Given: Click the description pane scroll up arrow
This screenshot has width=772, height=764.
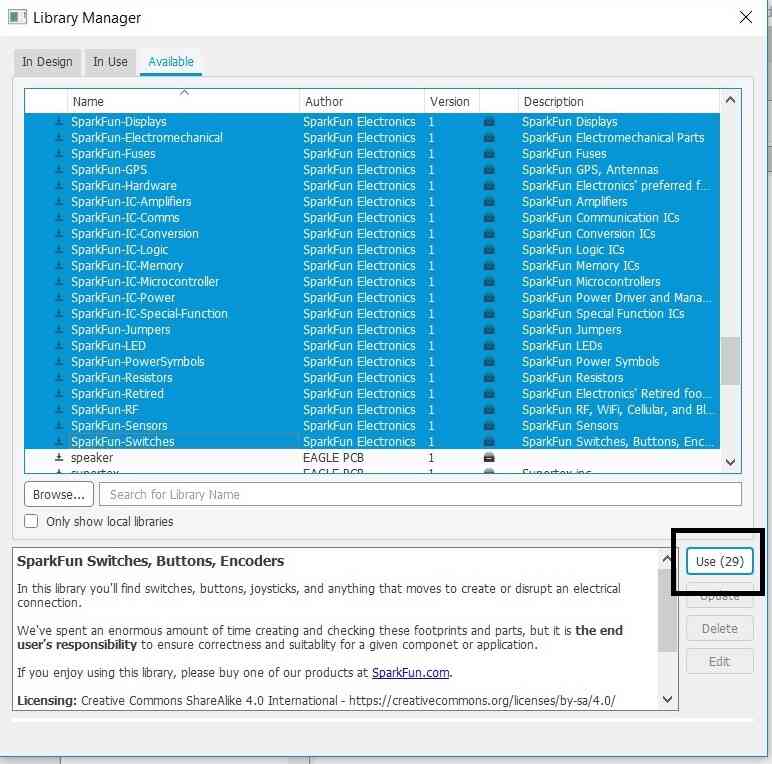Looking at the screenshot, I should (667, 559).
